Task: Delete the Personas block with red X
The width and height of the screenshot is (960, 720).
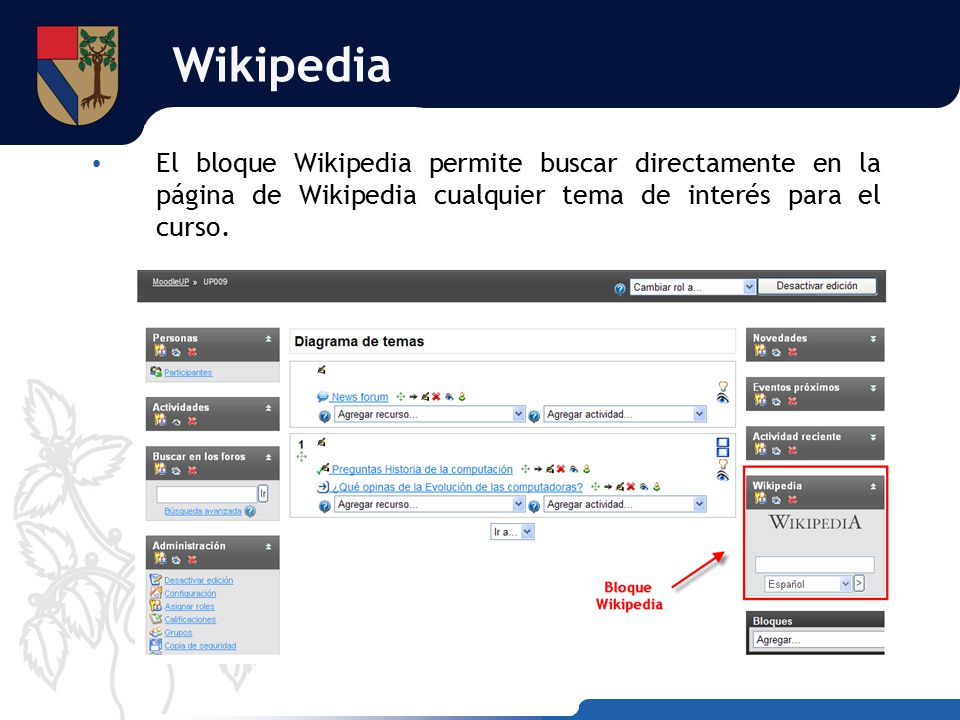Action: point(192,352)
